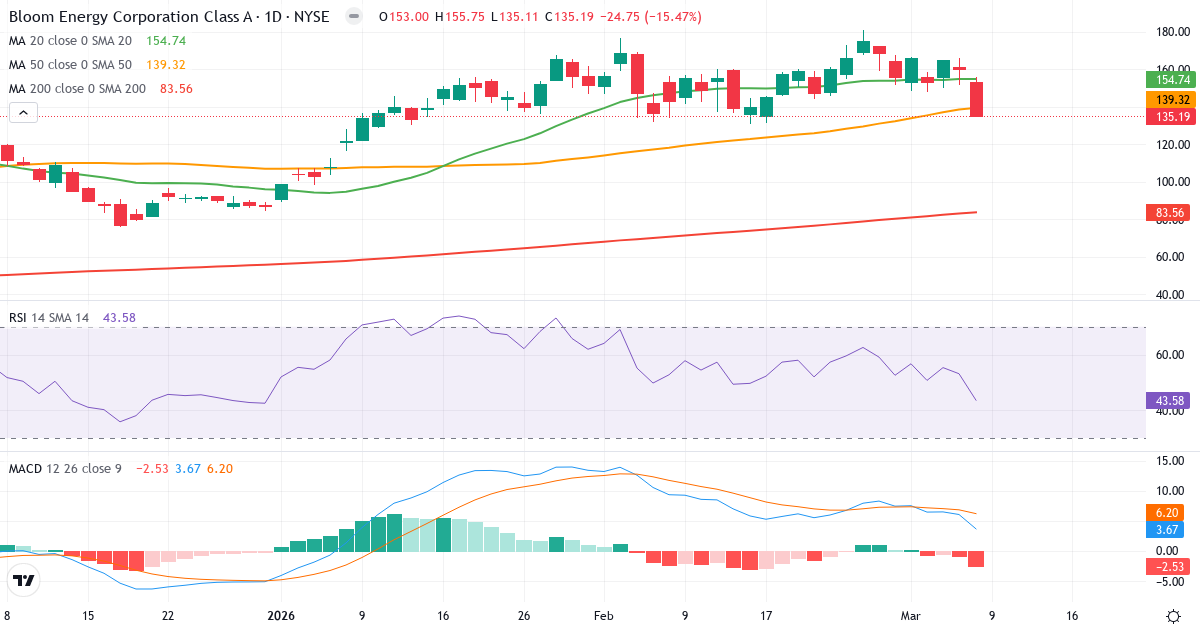Click the red 83.56 price axis label

(1168, 212)
